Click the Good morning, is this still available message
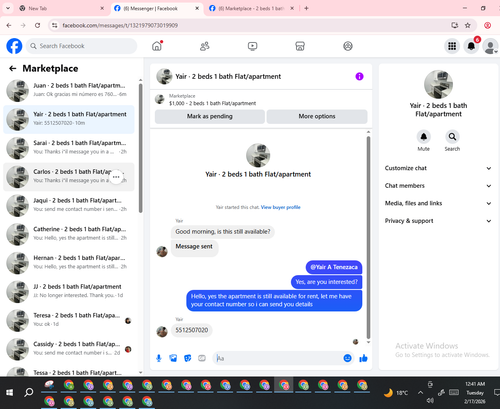The image size is (500, 409). click(223, 232)
